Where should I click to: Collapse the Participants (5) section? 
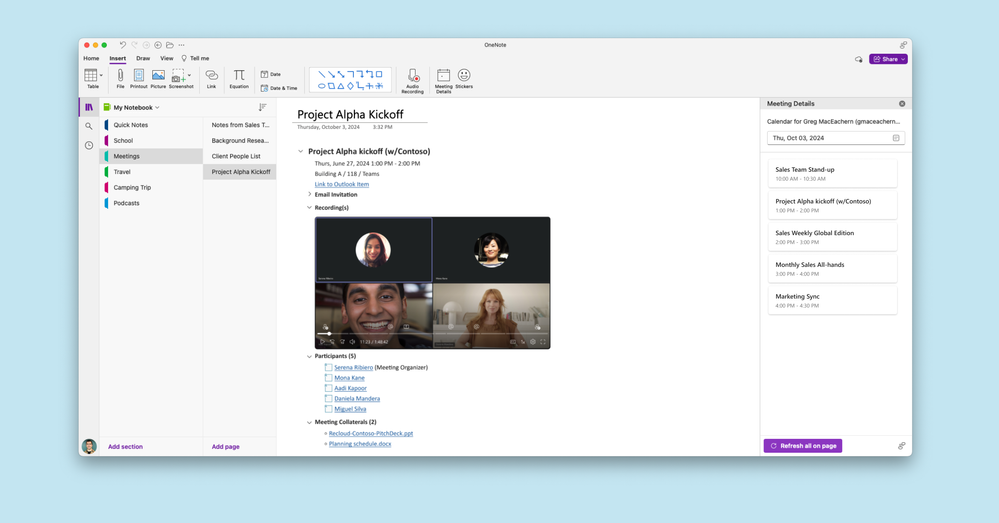(310, 356)
